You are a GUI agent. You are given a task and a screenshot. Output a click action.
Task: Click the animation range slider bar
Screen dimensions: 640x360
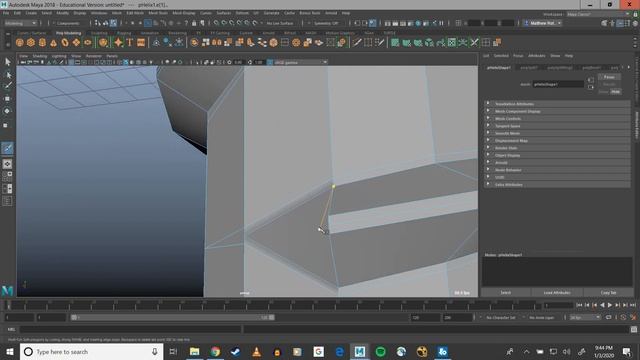point(173,317)
